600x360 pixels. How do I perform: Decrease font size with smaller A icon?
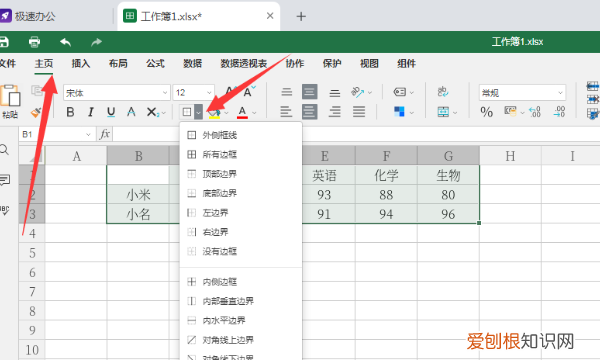click(249, 92)
